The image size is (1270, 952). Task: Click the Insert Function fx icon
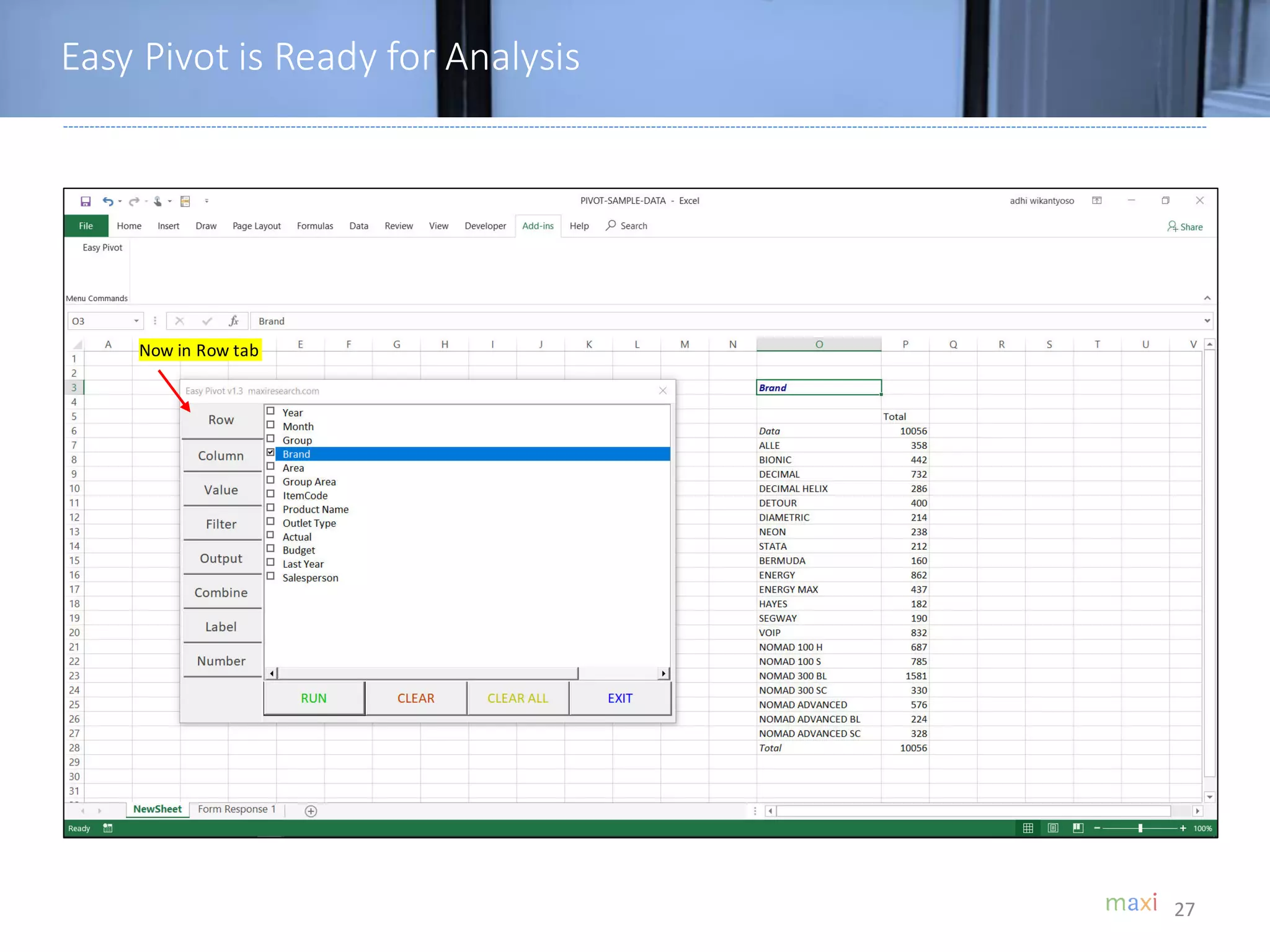234,321
